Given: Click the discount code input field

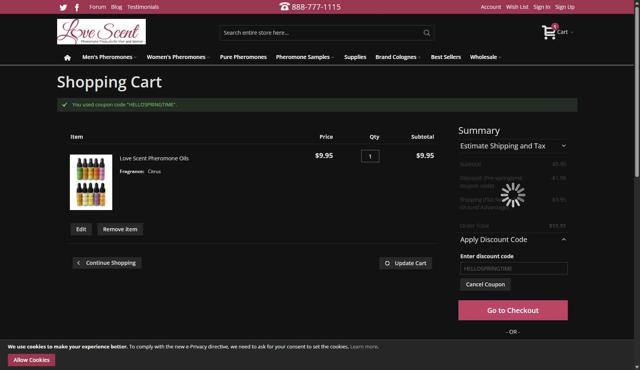Looking at the screenshot, I should point(513,269).
